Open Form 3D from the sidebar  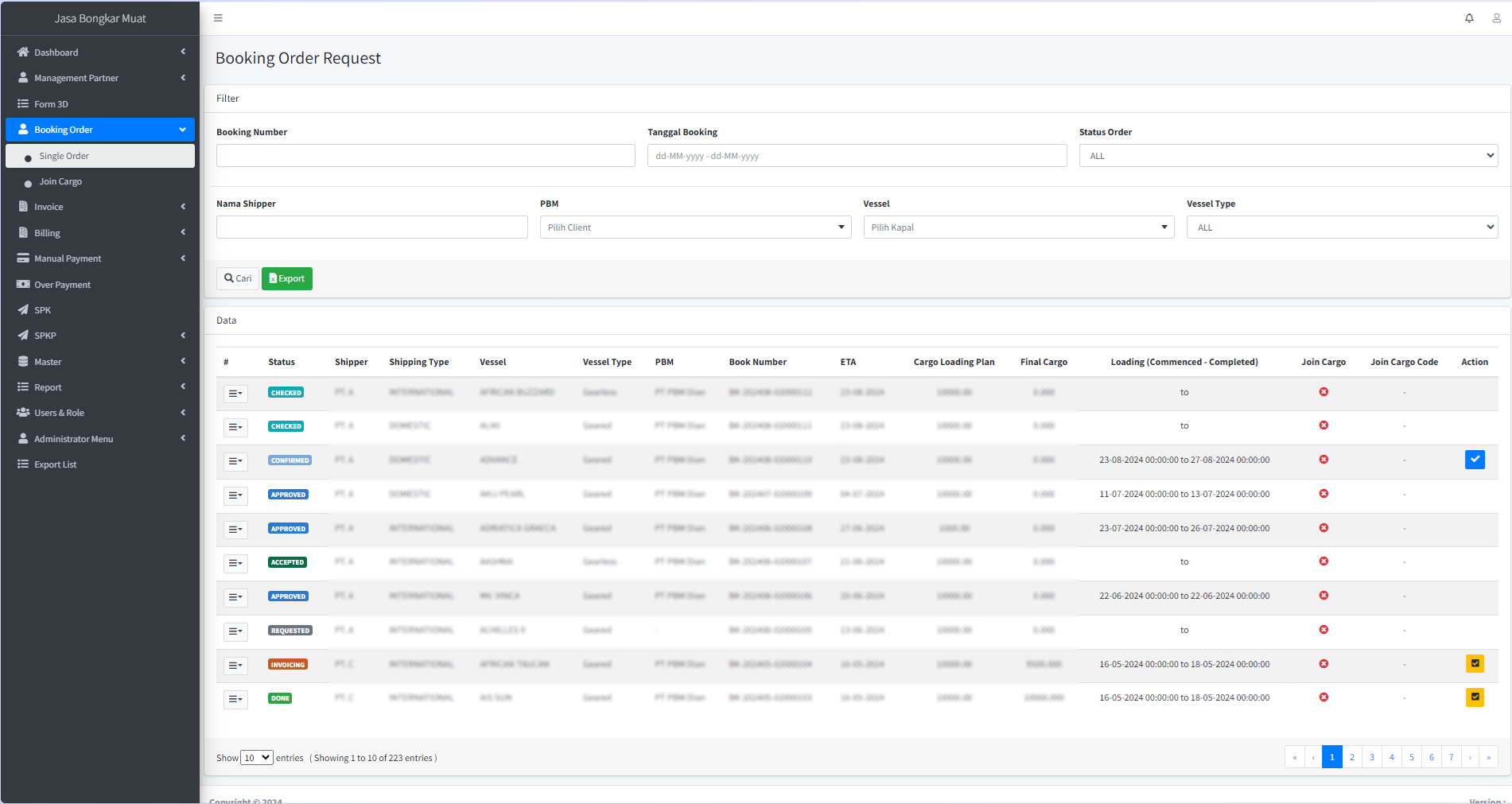click(x=52, y=103)
